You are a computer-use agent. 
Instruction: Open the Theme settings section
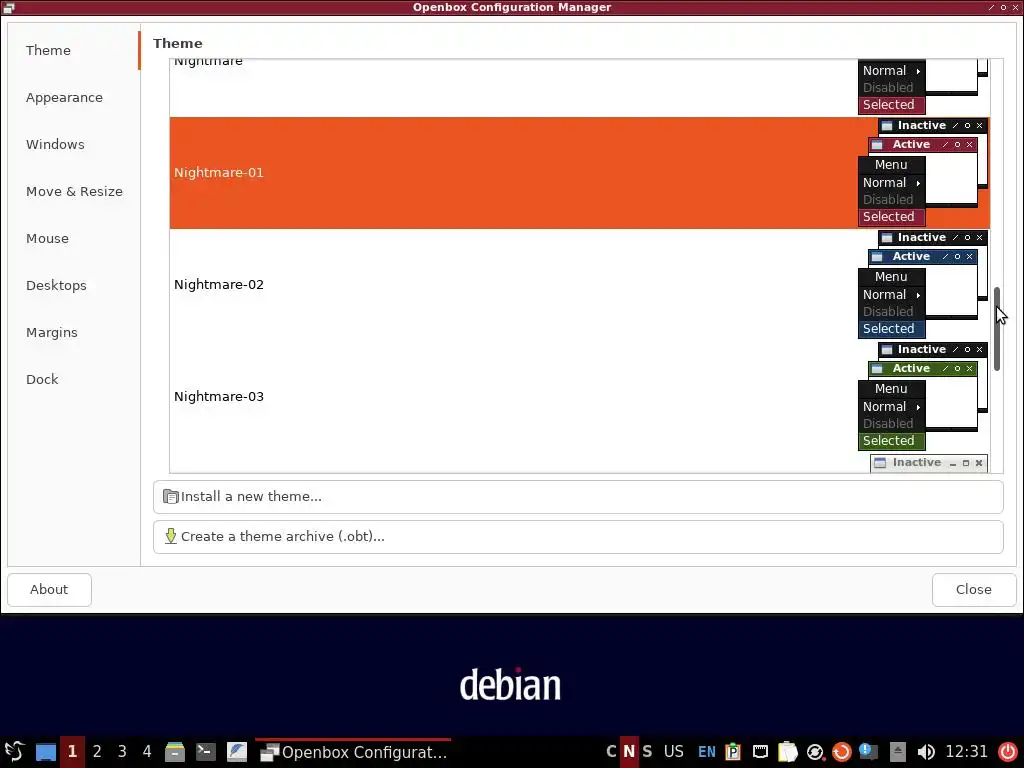(x=48, y=50)
